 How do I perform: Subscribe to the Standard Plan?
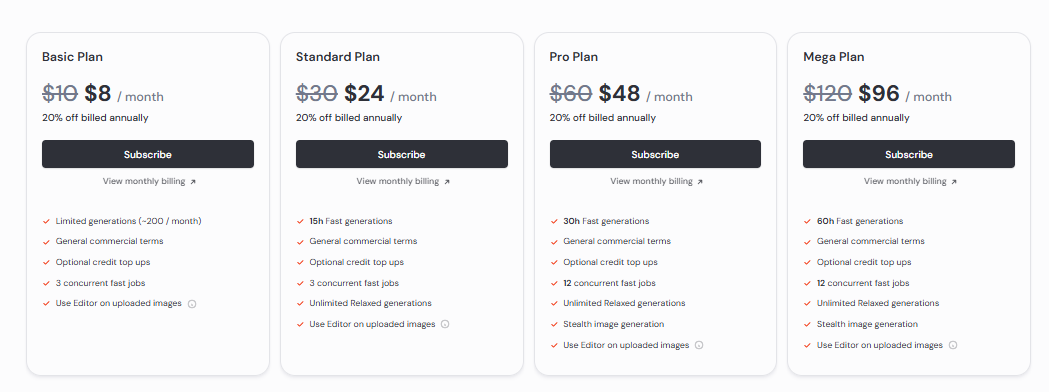click(x=401, y=154)
